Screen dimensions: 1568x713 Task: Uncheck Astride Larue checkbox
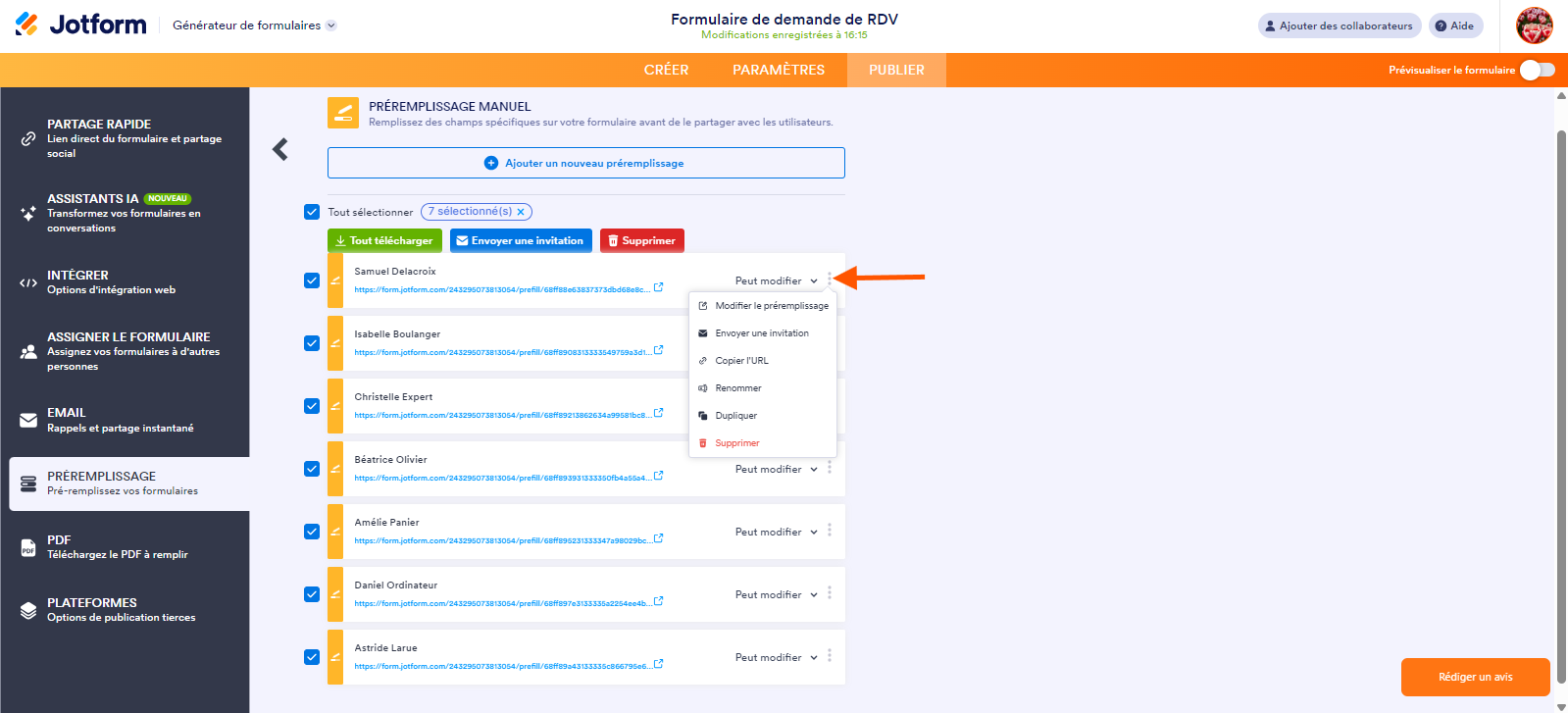click(x=312, y=657)
